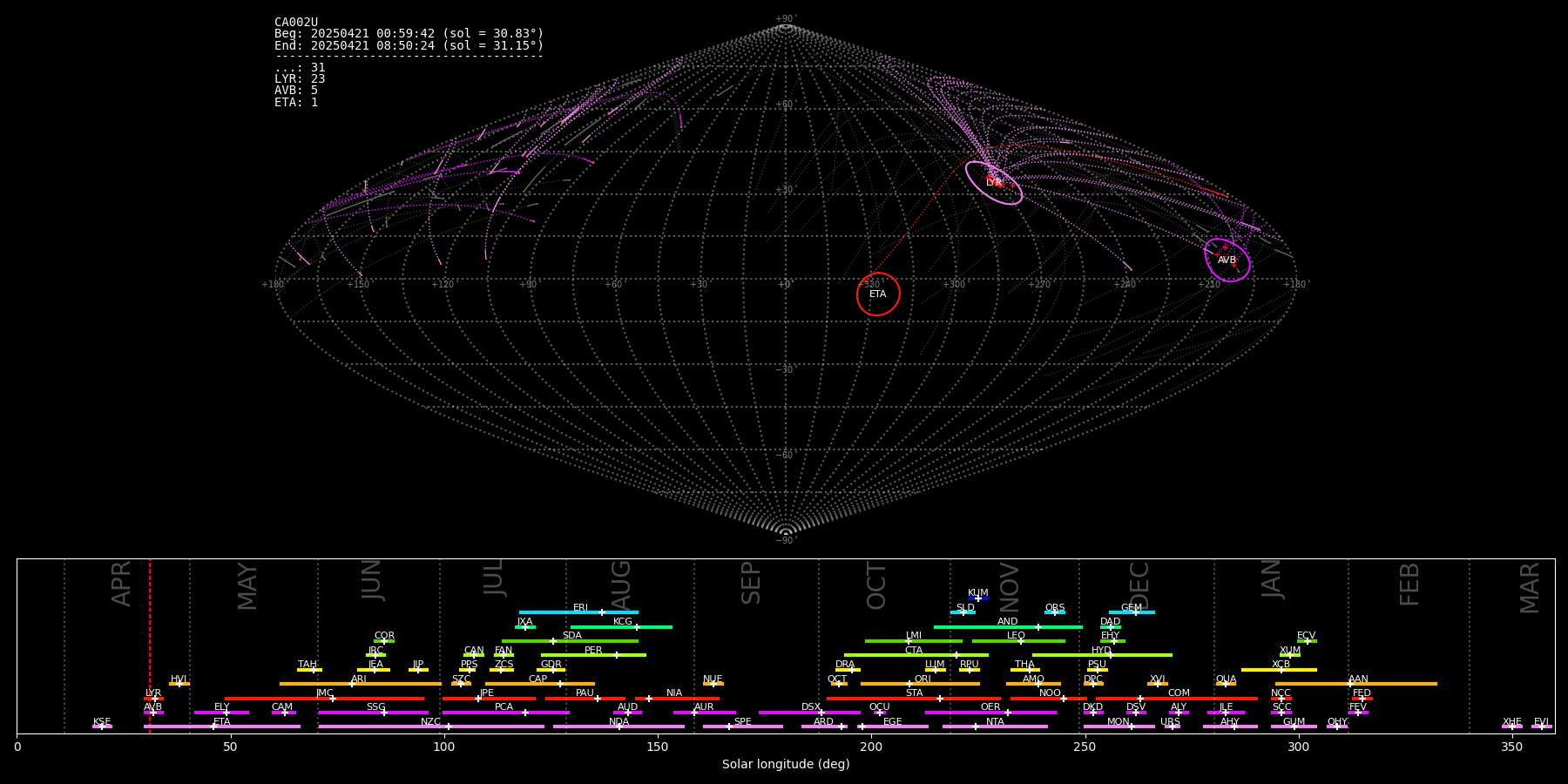Select the purple AVB radiant ellipse on sky map
Image resolution: width=1568 pixels, height=784 pixels.
pyautogui.click(x=1227, y=260)
